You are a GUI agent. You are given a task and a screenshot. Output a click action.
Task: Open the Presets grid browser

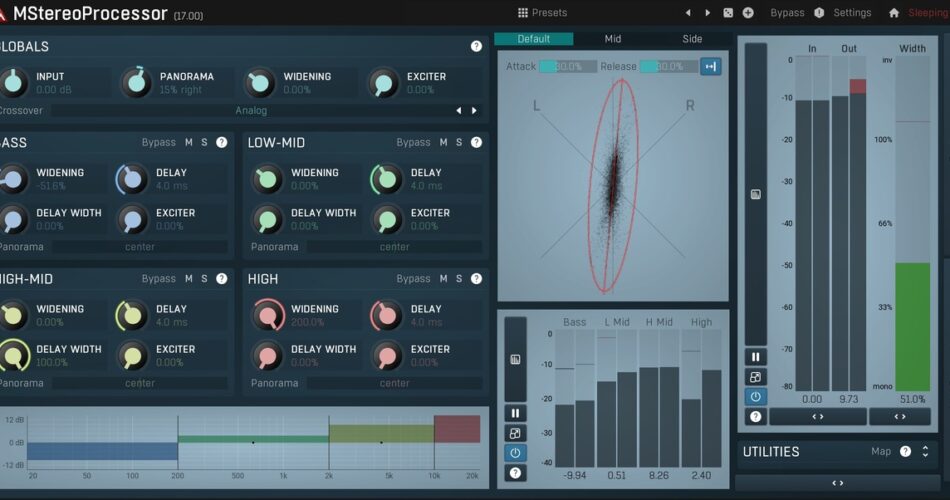tap(542, 13)
